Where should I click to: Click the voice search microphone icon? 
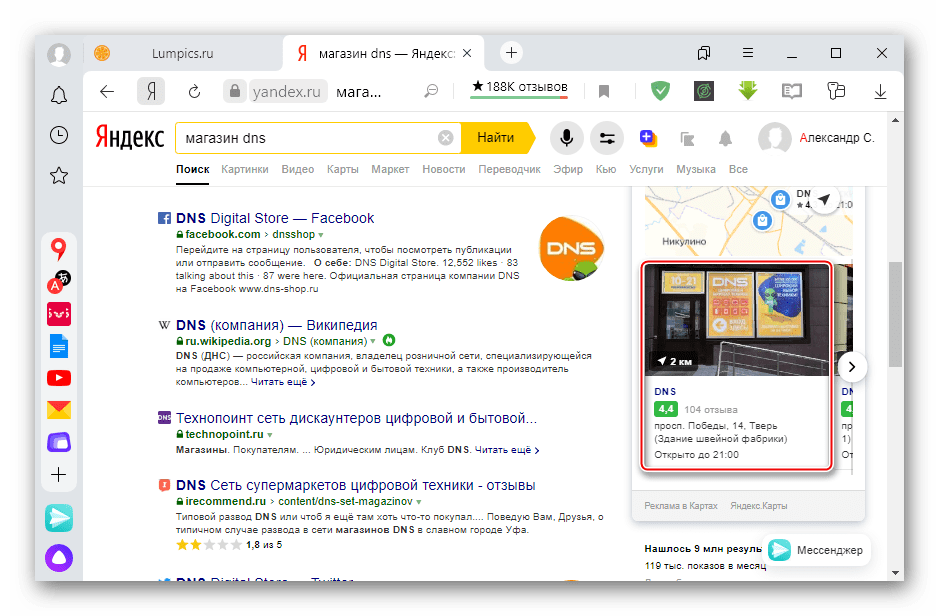pyautogui.click(x=566, y=138)
